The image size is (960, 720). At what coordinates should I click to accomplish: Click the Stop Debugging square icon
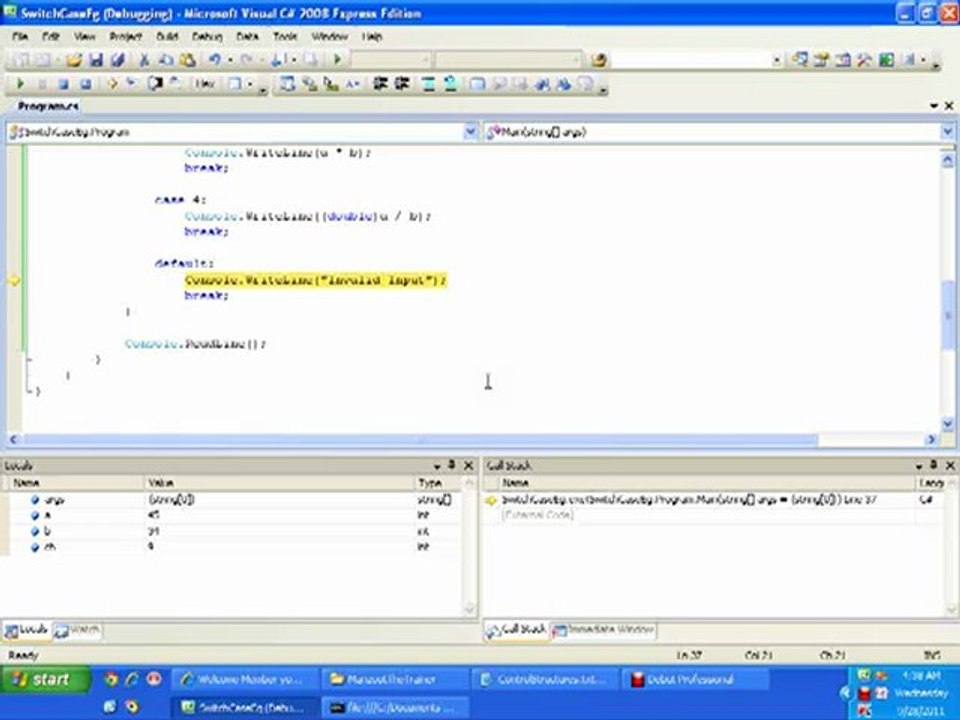click(63, 85)
